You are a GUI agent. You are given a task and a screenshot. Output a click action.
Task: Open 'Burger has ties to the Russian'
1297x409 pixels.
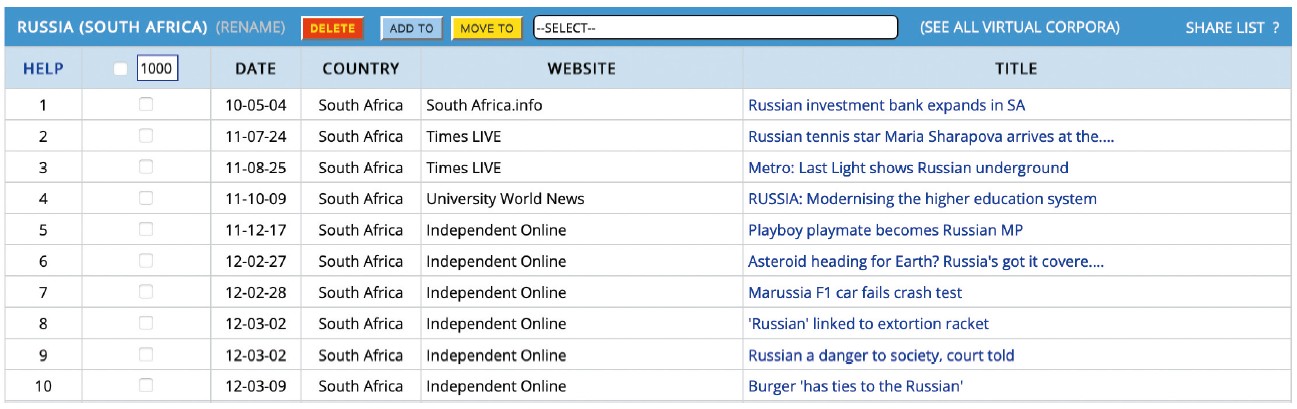click(x=855, y=386)
